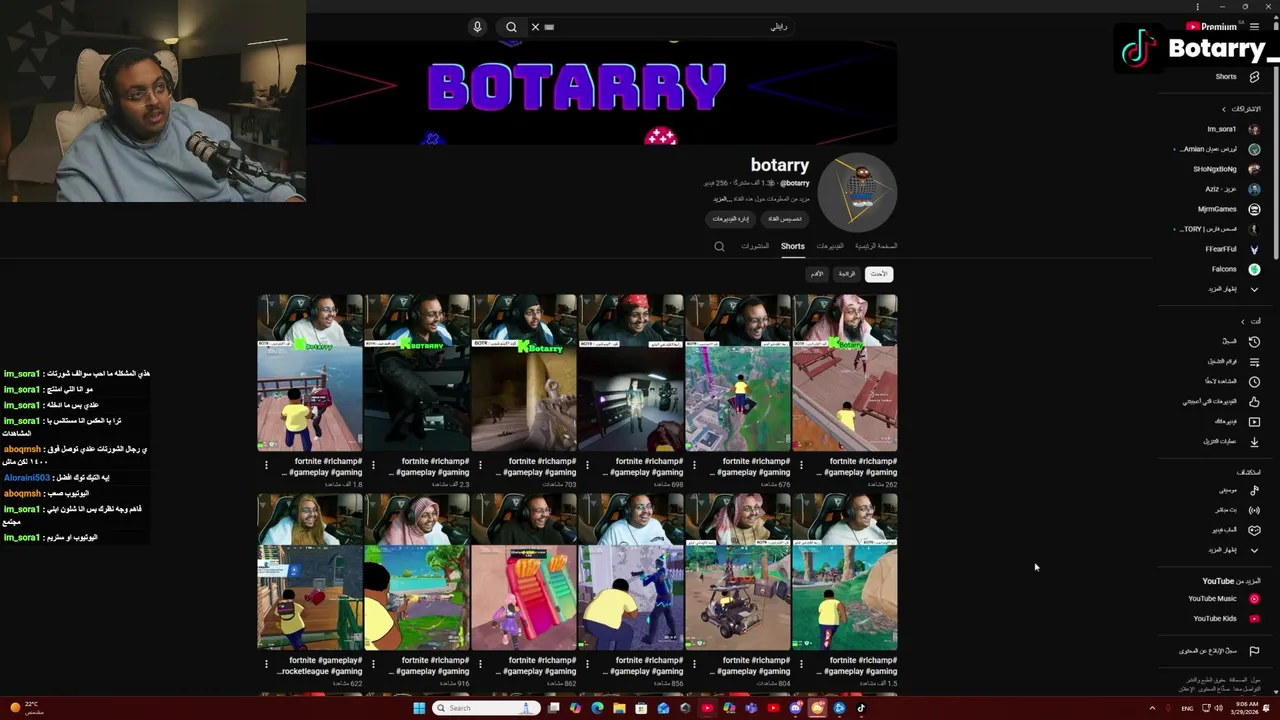This screenshot has width=1280, height=720.
Task: Open the rocketleague short thumbnail
Action: coord(310,572)
